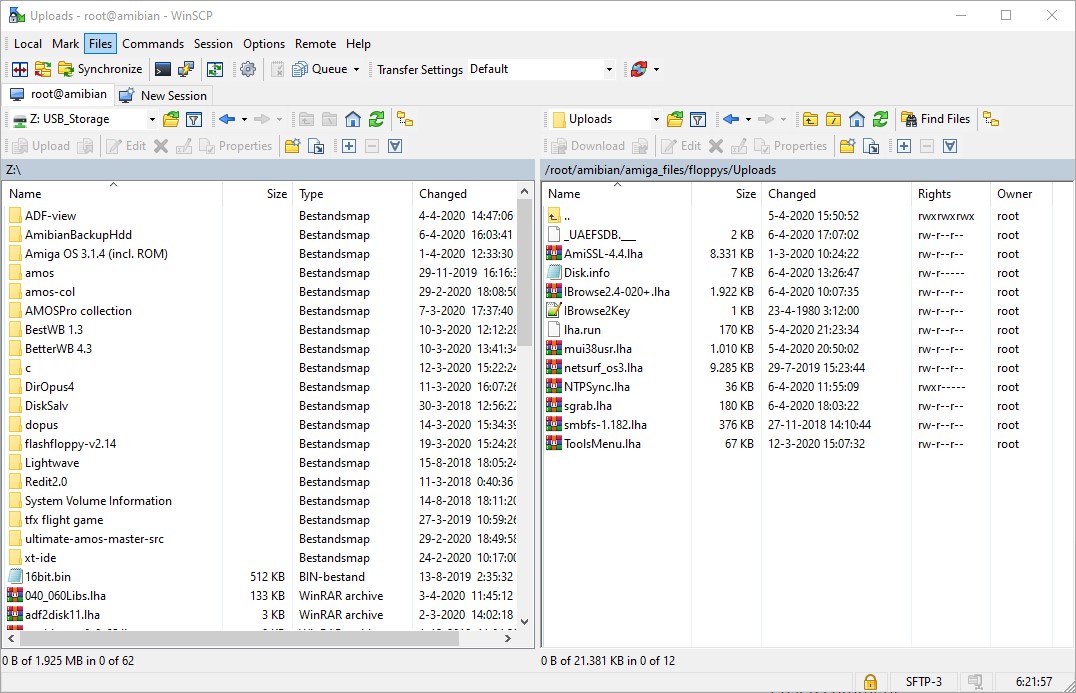Open the Options menu
The width and height of the screenshot is (1076, 693).
tap(264, 44)
